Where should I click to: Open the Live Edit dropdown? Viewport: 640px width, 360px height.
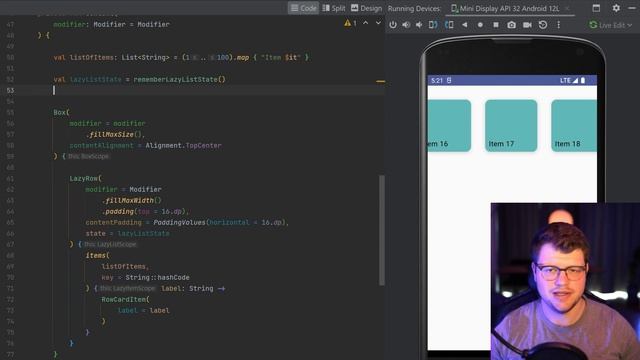(x=611, y=25)
